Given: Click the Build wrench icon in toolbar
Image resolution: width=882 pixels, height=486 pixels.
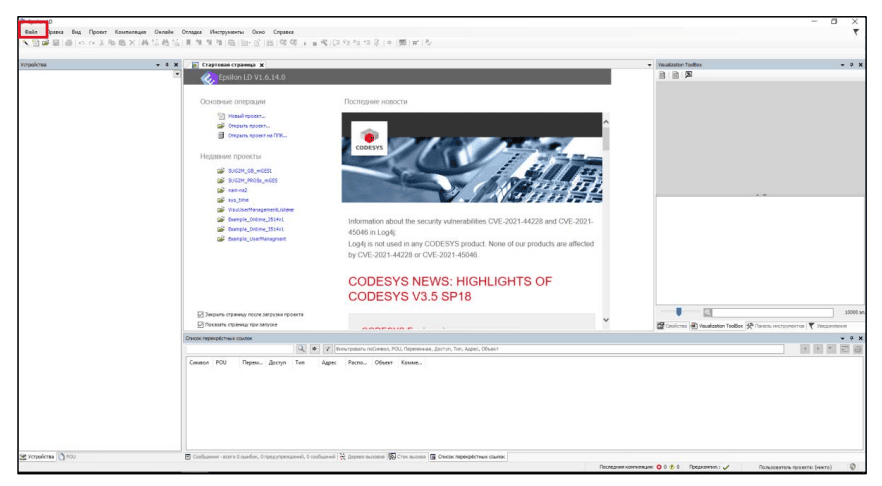Looking at the screenshot, I should pos(324,43).
